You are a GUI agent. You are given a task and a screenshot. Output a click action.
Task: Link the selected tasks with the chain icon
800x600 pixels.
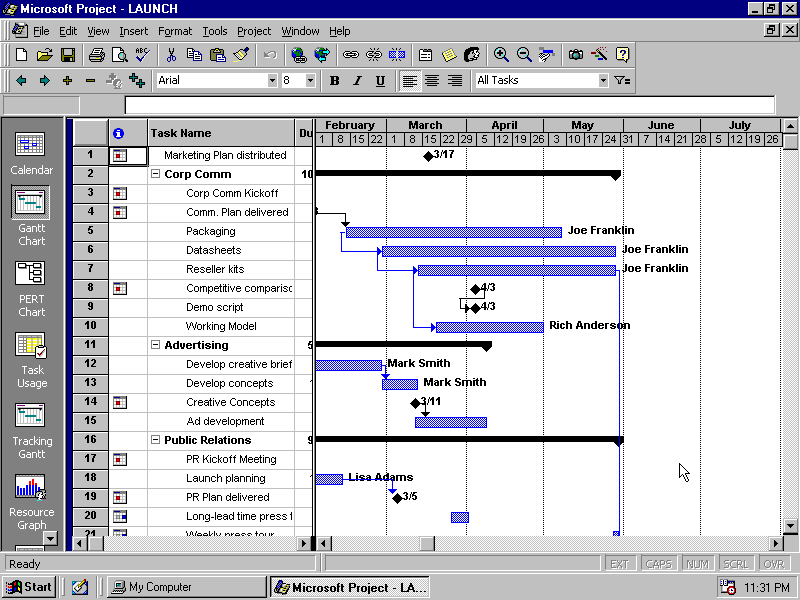click(x=351, y=55)
